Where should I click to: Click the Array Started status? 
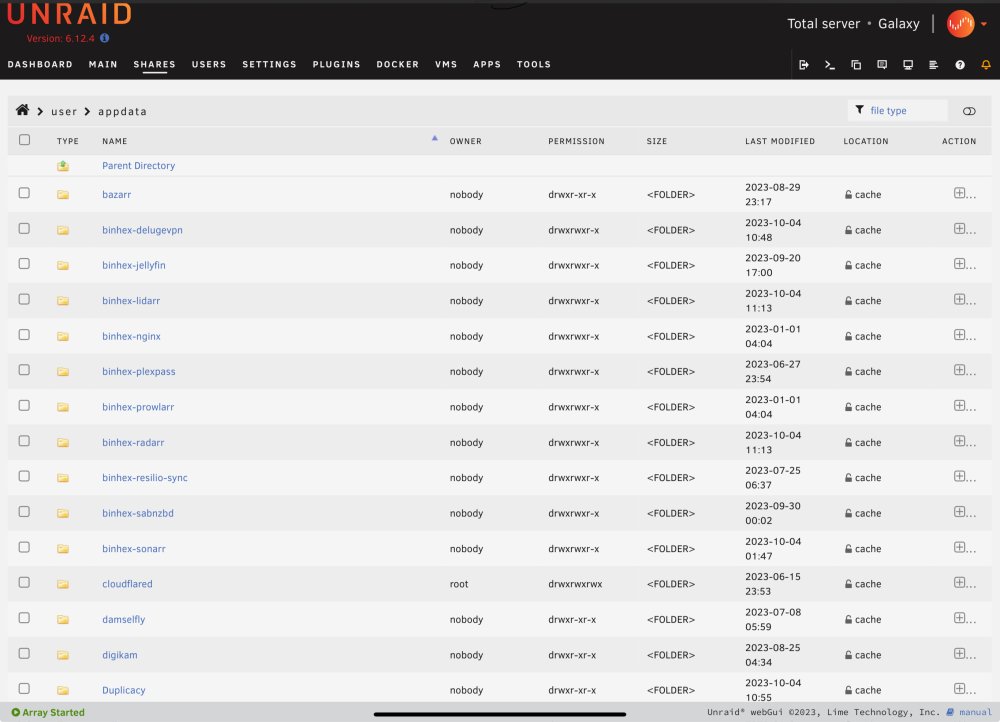click(48, 712)
